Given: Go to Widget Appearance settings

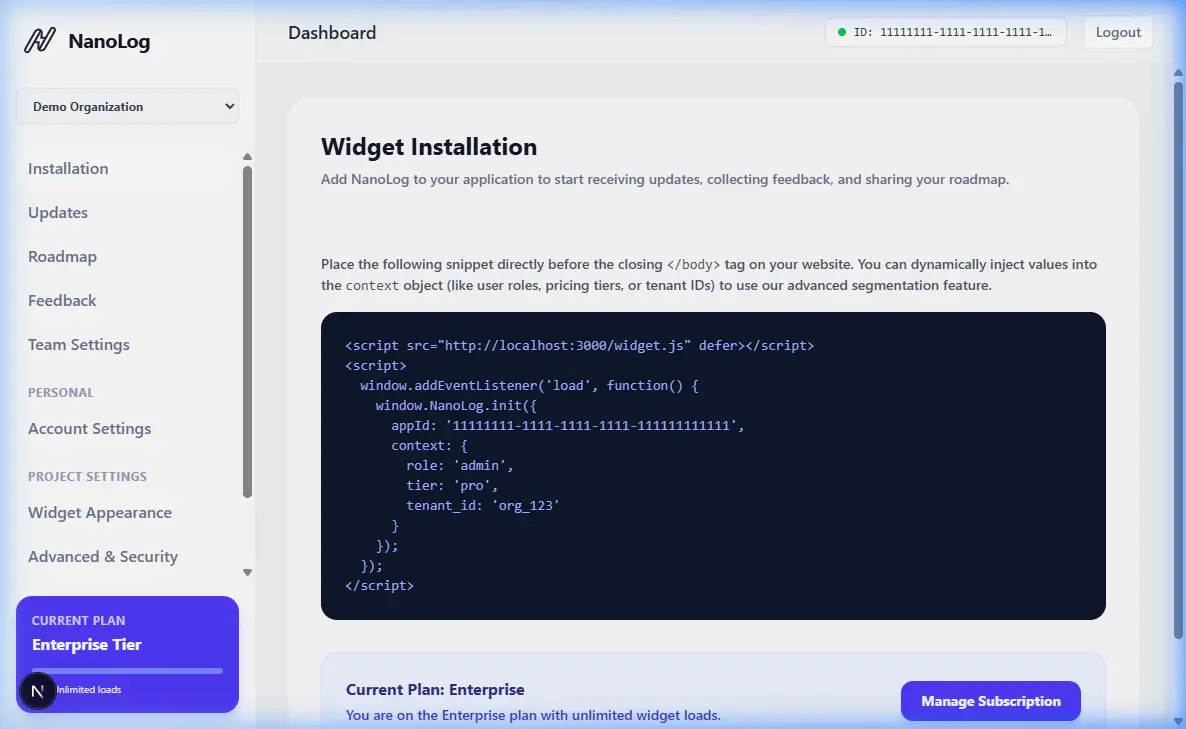Looking at the screenshot, I should click(x=100, y=513).
